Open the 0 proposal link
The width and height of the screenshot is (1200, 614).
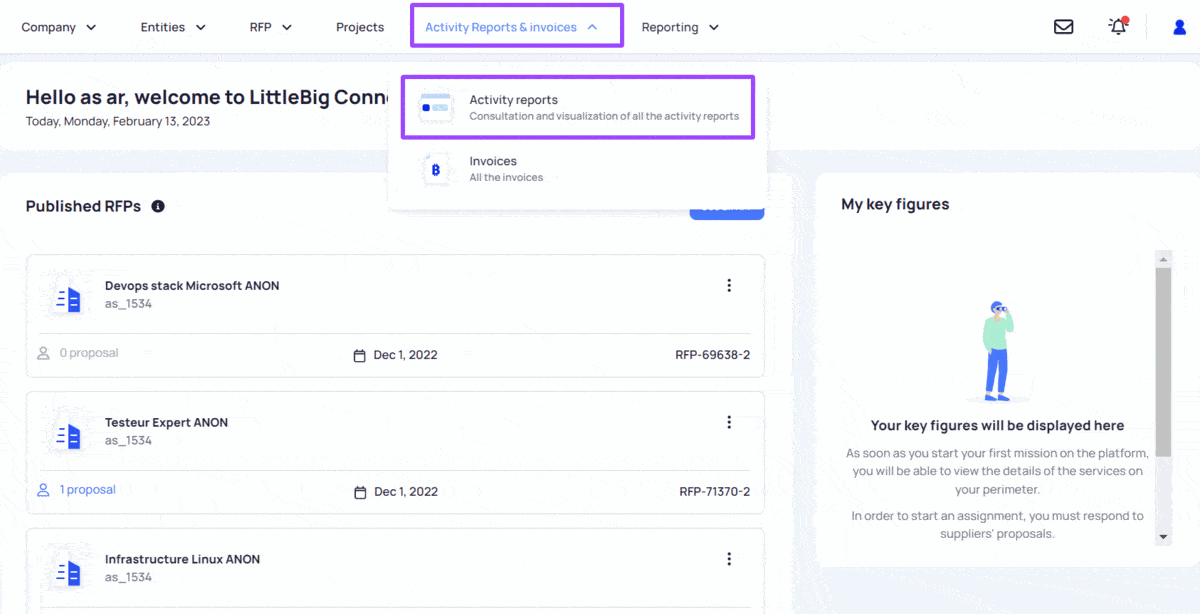(89, 353)
